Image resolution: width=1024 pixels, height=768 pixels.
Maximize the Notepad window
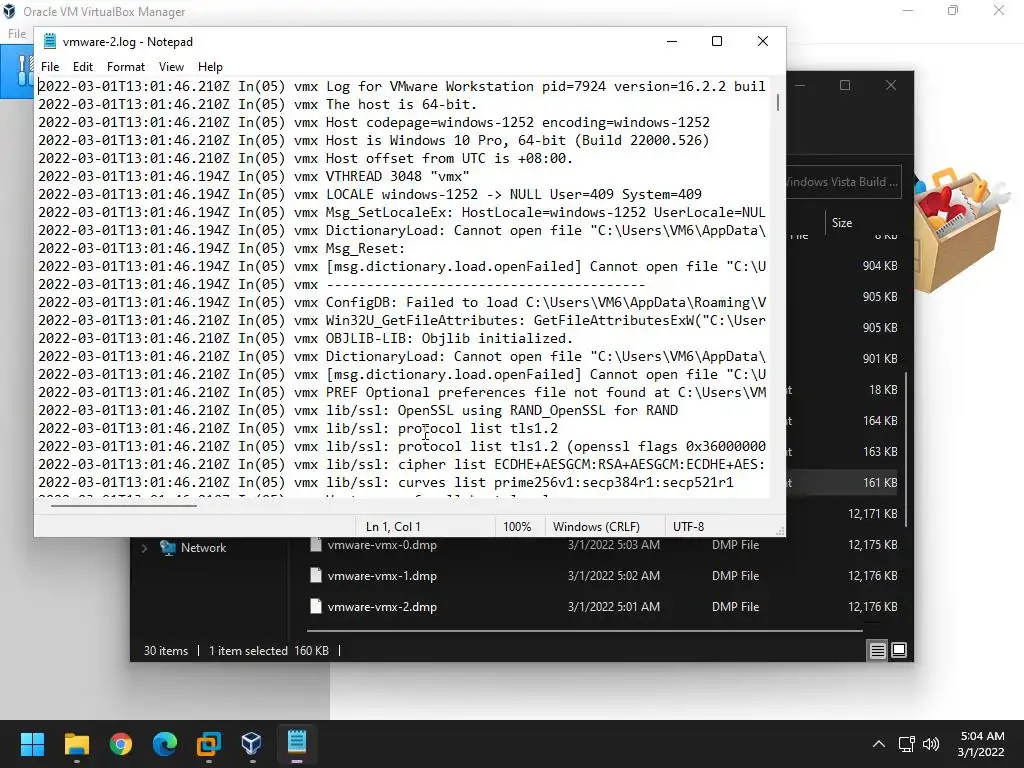pos(716,41)
